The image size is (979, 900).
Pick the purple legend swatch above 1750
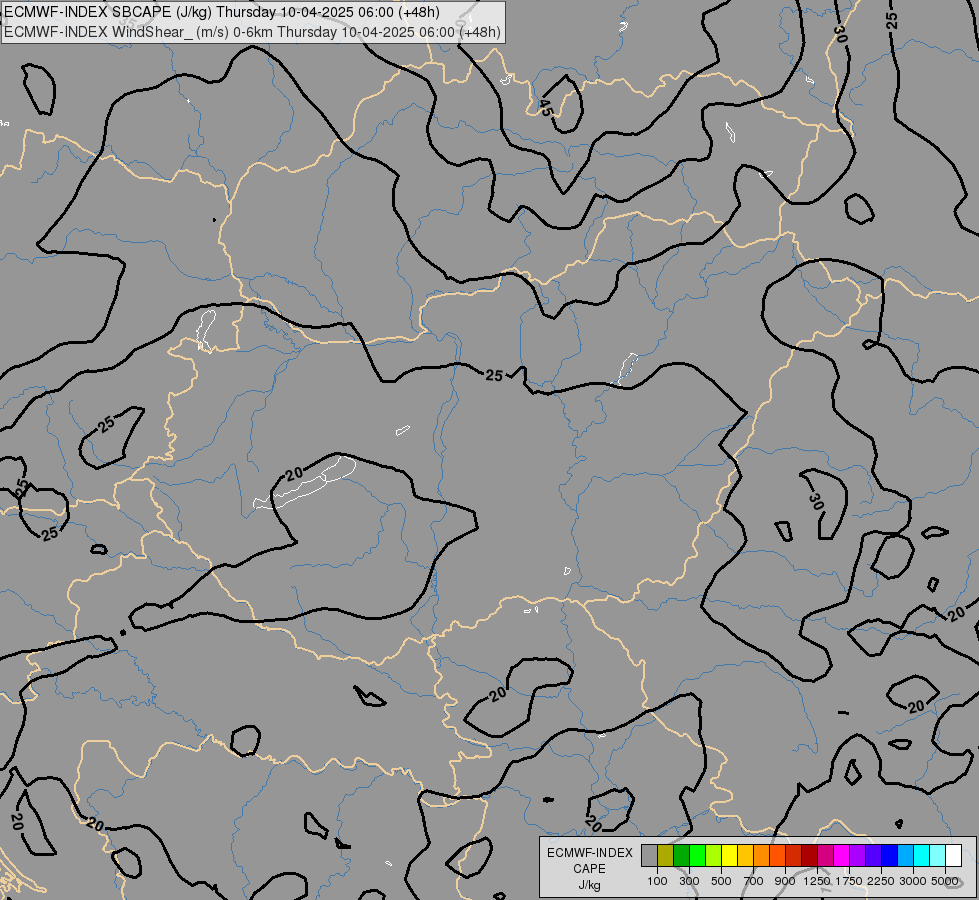[x=858, y=855]
